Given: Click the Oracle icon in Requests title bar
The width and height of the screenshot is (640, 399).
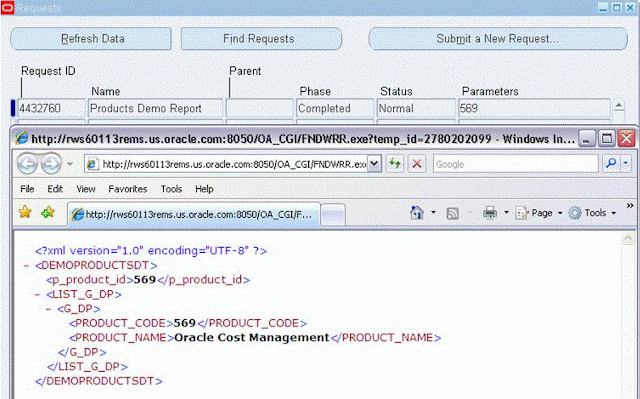Looking at the screenshot, I should 7,7.
